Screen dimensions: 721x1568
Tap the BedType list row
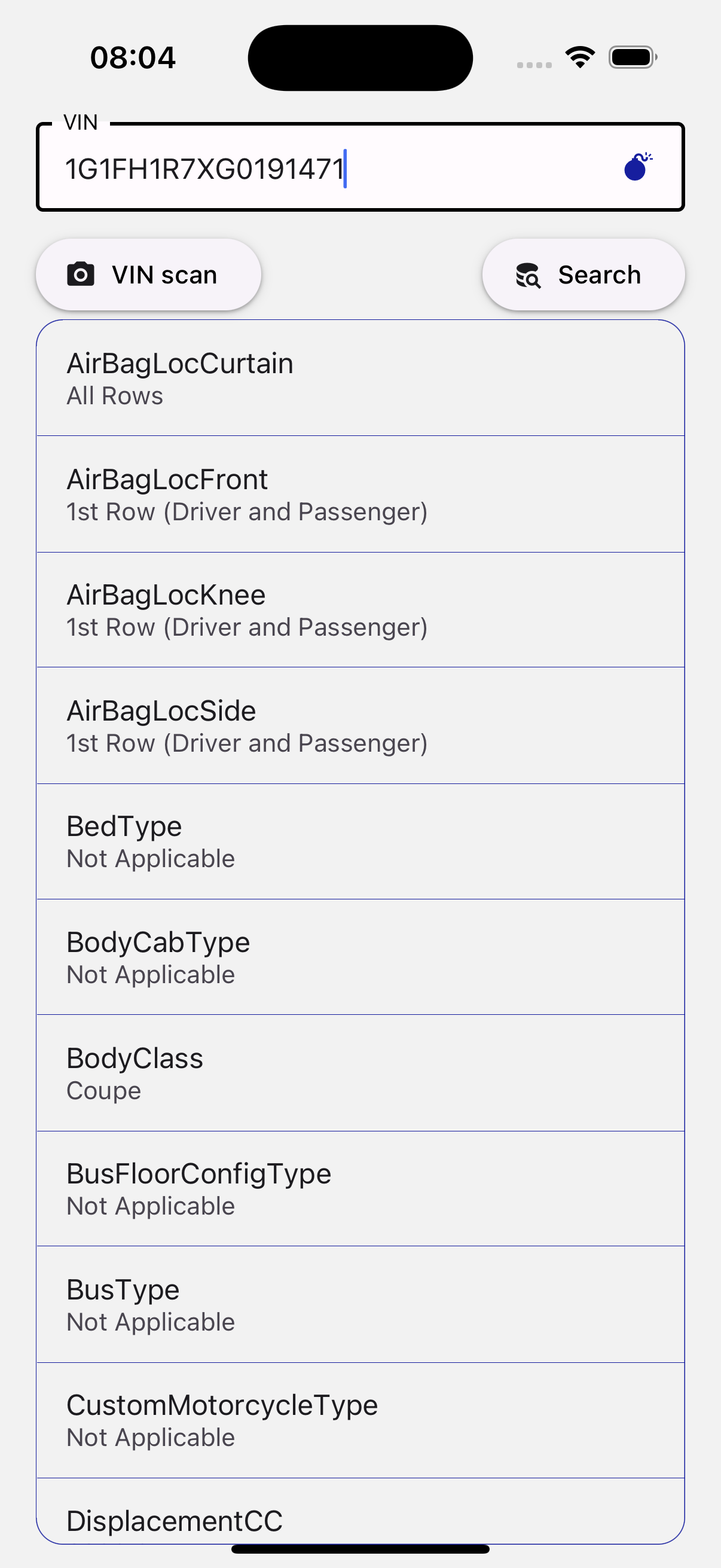[x=360, y=841]
